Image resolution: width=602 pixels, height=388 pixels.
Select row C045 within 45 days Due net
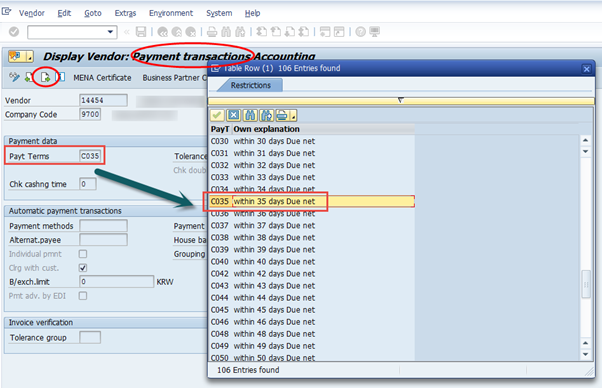pyautogui.click(x=312, y=310)
